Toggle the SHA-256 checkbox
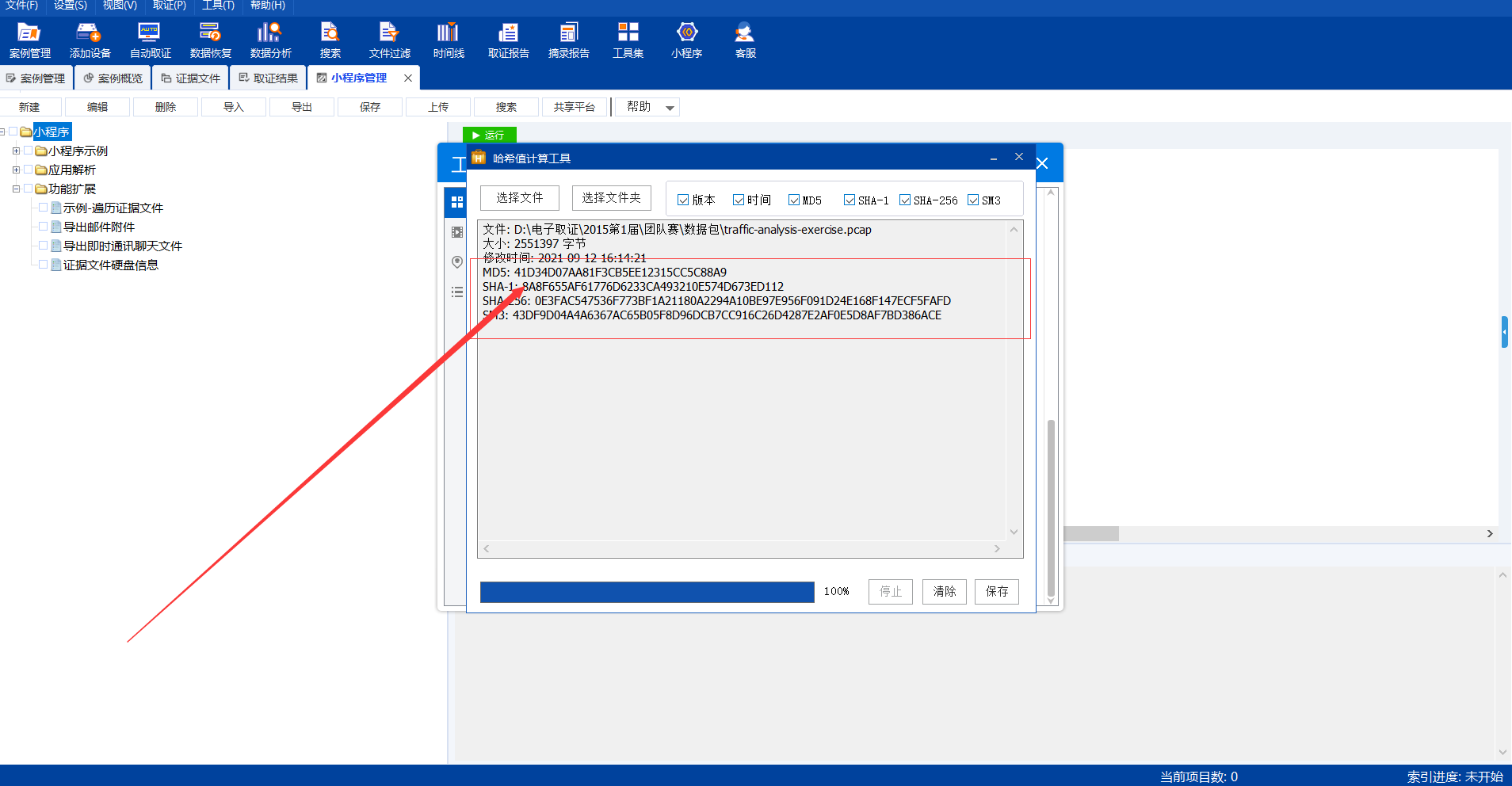1512x786 pixels. [x=905, y=200]
